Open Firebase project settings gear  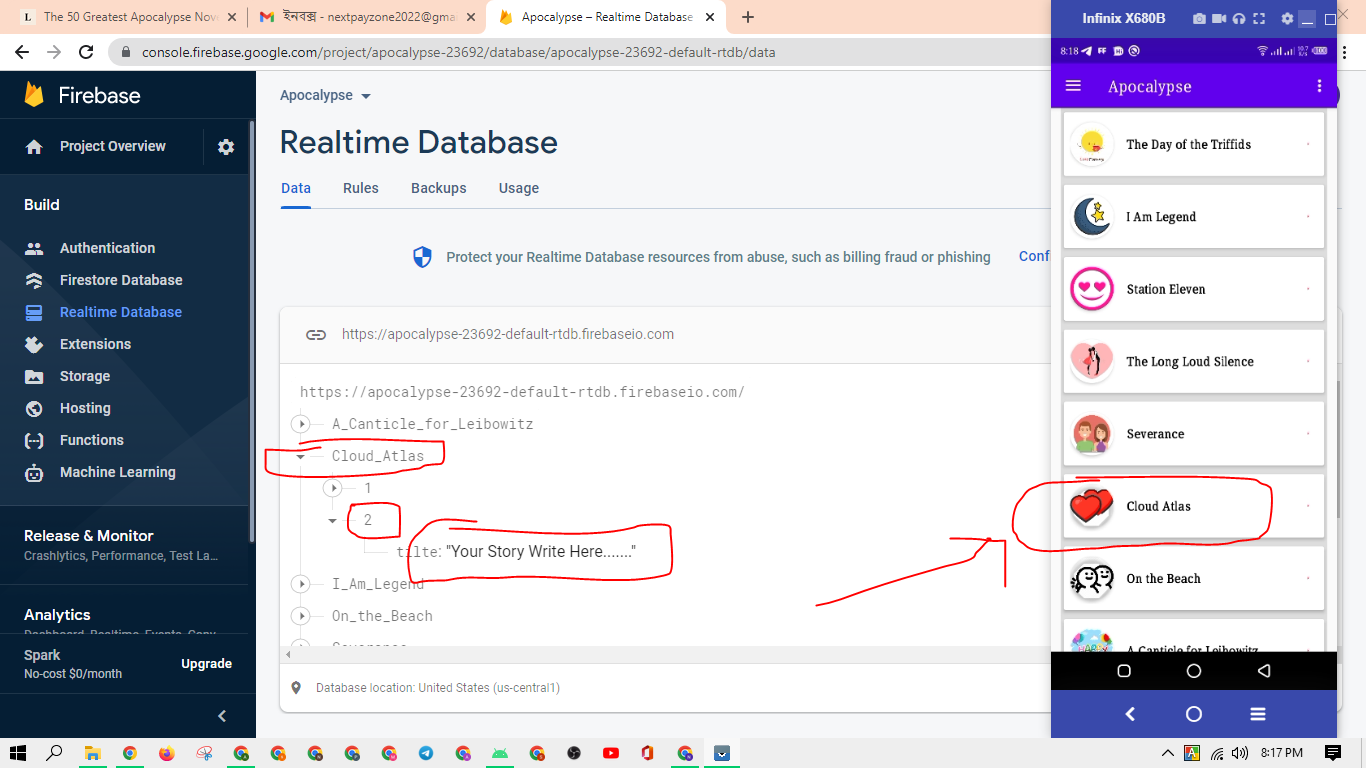(x=226, y=147)
